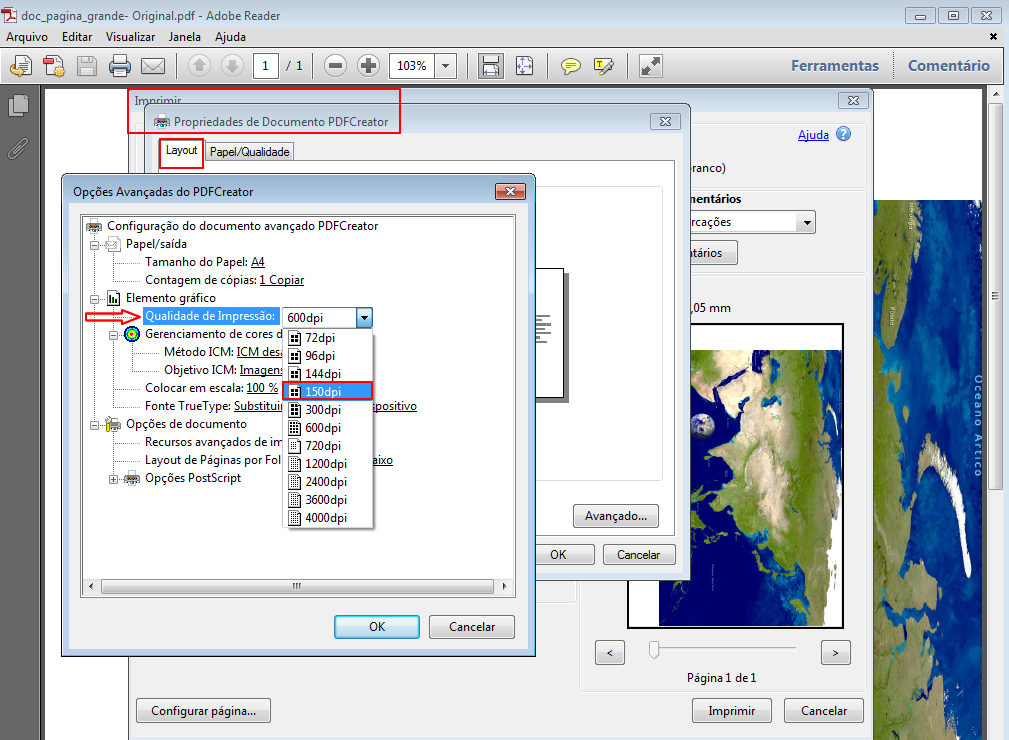
Task: Collapse the Papel/saída tree node
Action: [x=95, y=244]
